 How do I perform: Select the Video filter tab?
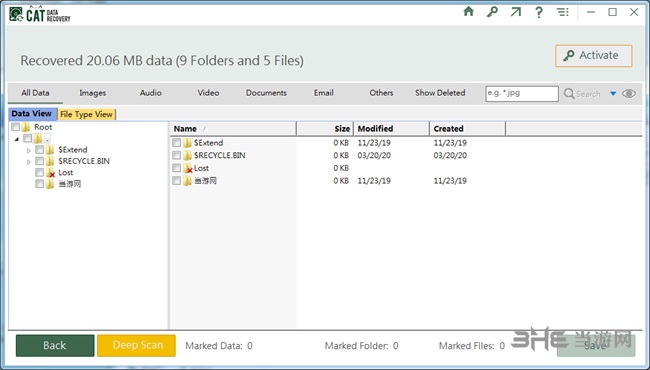pos(208,93)
